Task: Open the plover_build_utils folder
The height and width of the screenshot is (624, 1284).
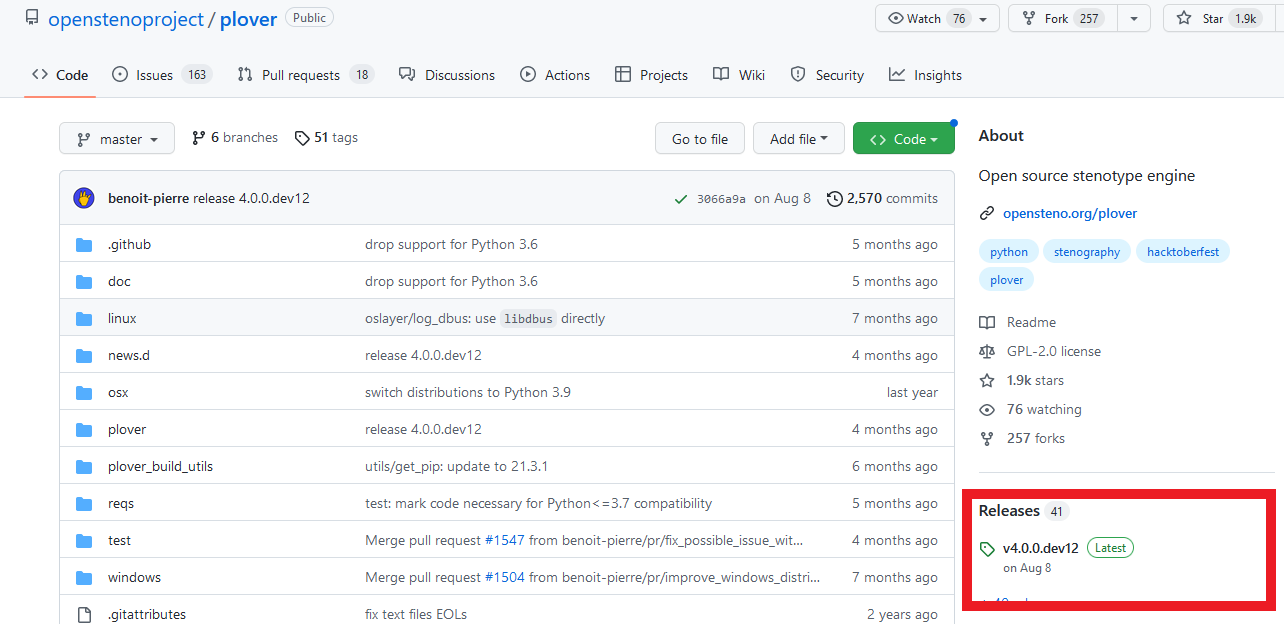Action: coord(160,466)
